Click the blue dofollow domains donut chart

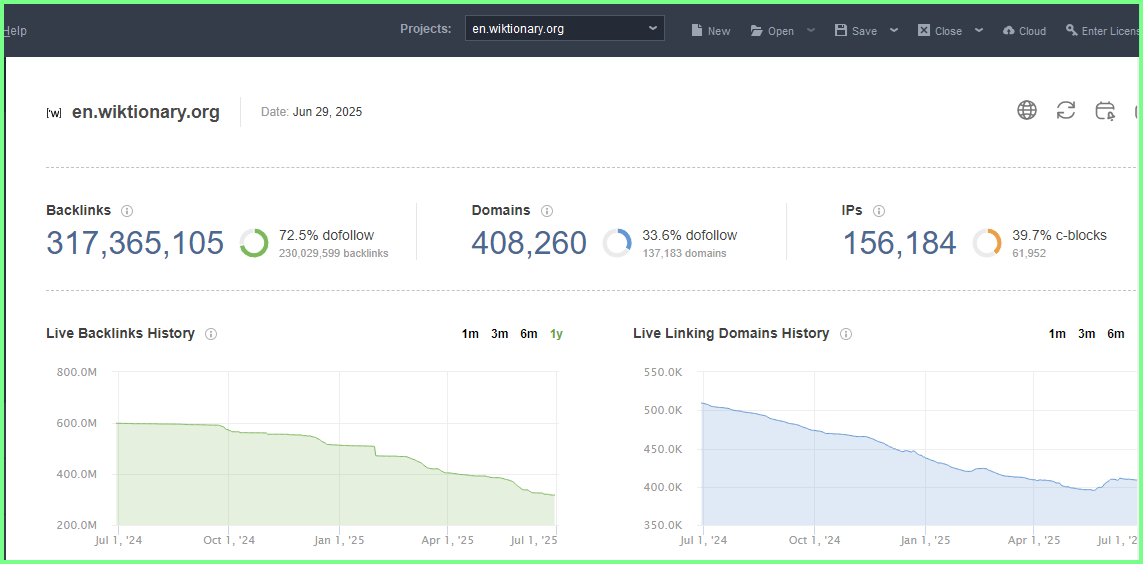617,243
